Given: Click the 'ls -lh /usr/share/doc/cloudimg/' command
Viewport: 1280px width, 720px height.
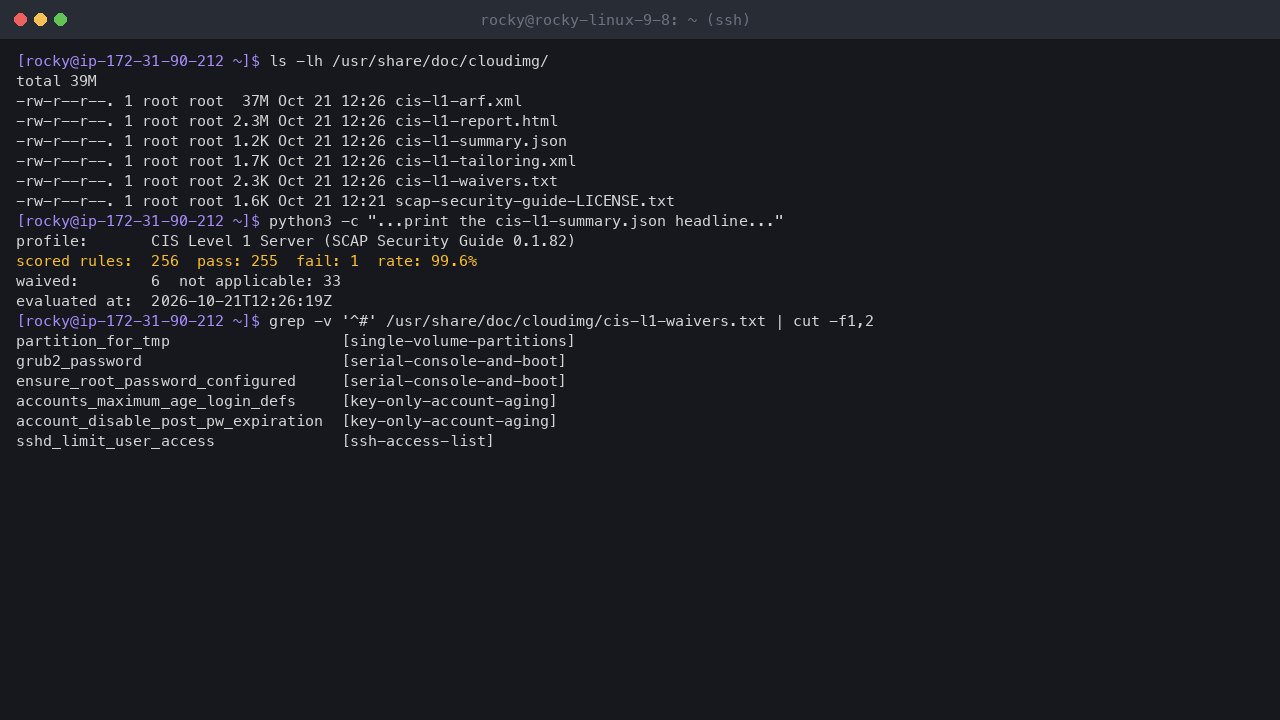Looking at the screenshot, I should [x=409, y=61].
